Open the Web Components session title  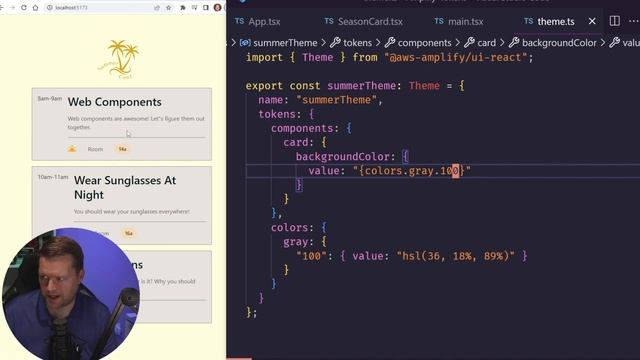[x=115, y=102]
